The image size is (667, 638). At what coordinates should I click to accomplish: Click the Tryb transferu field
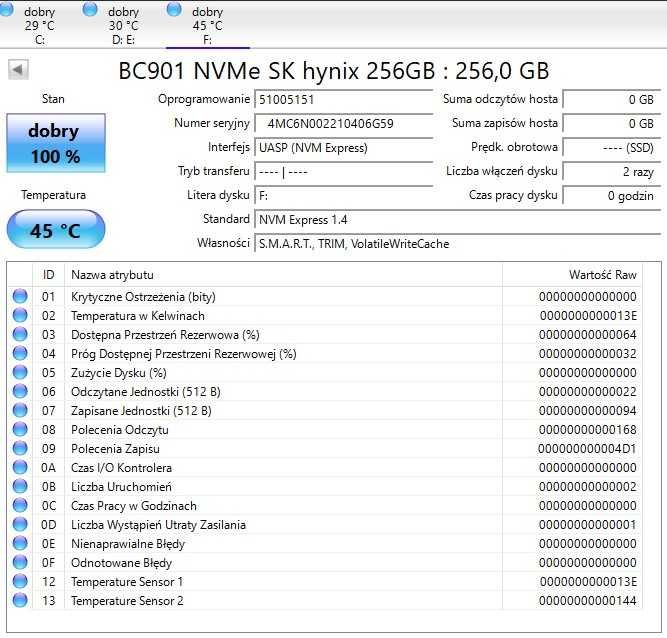point(344,172)
